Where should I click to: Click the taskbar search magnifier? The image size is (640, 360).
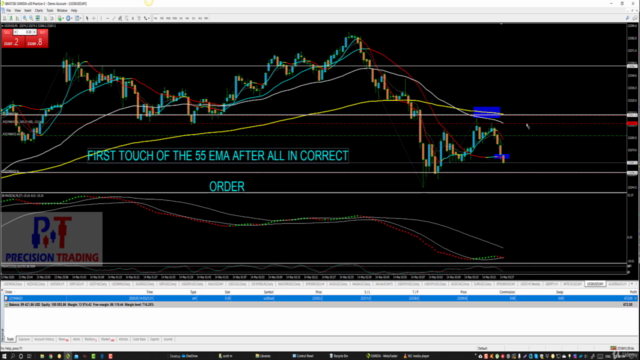click(x=13, y=356)
